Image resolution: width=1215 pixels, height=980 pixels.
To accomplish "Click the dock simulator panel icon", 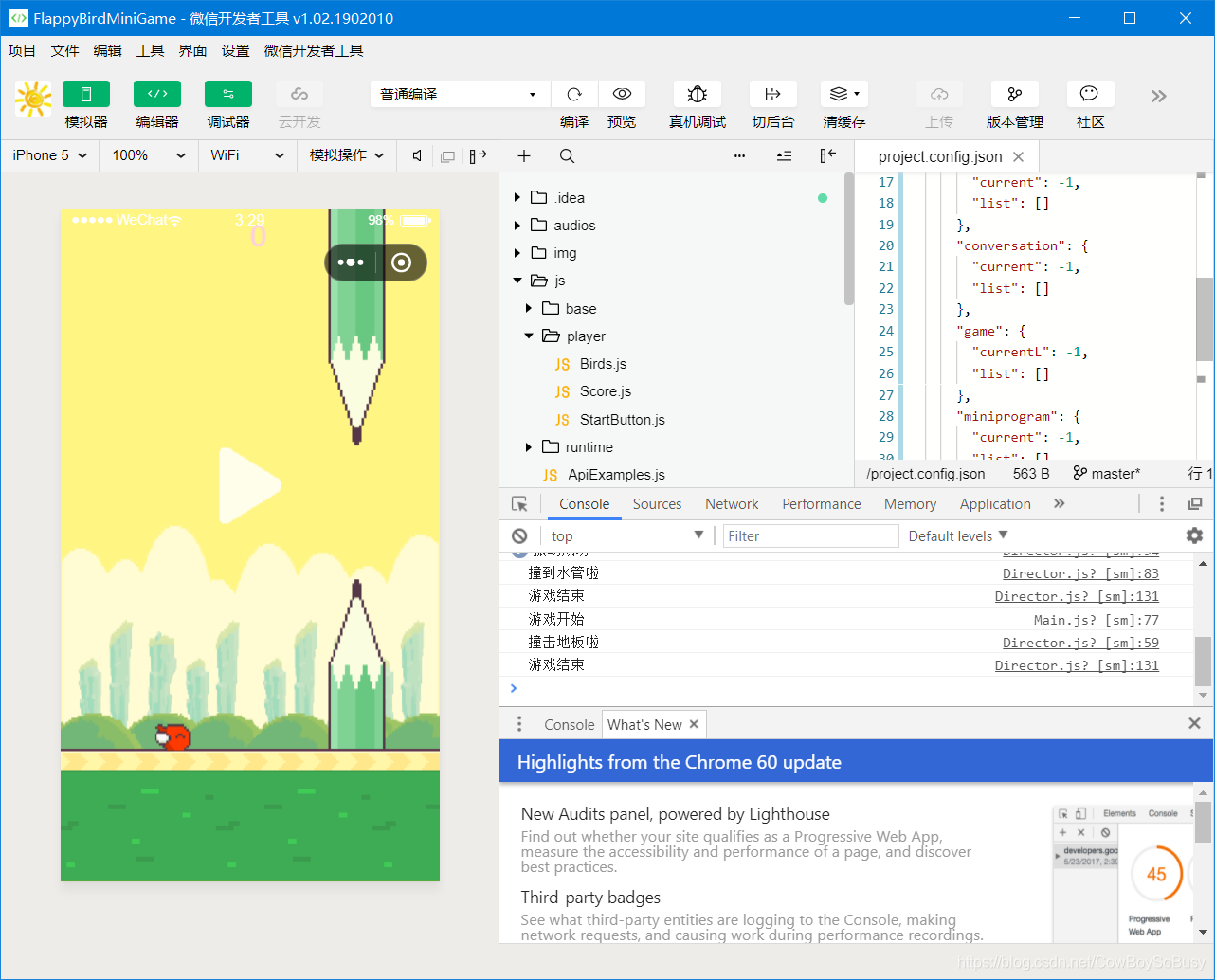I will [x=478, y=155].
